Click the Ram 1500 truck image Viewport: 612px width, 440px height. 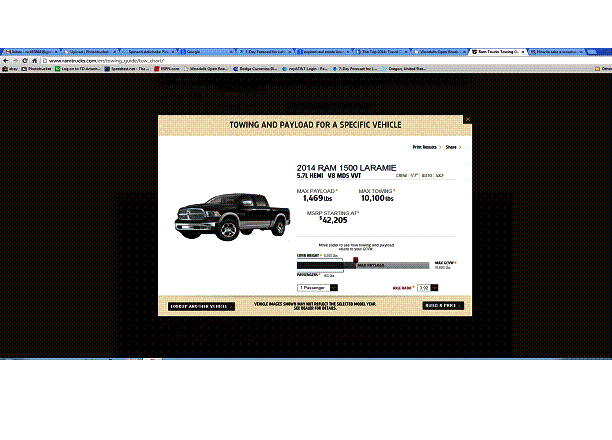233,216
